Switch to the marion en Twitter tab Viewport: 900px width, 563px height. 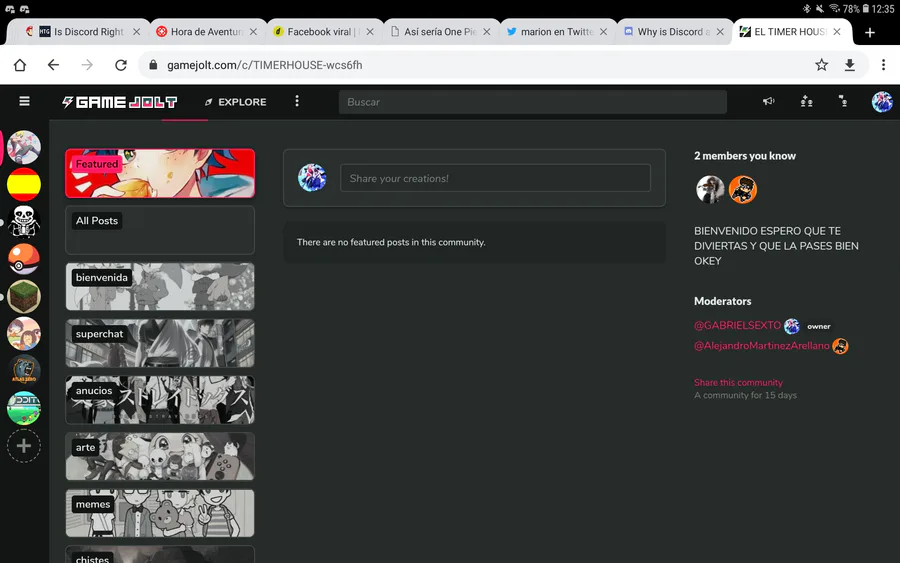[x=556, y=32]
